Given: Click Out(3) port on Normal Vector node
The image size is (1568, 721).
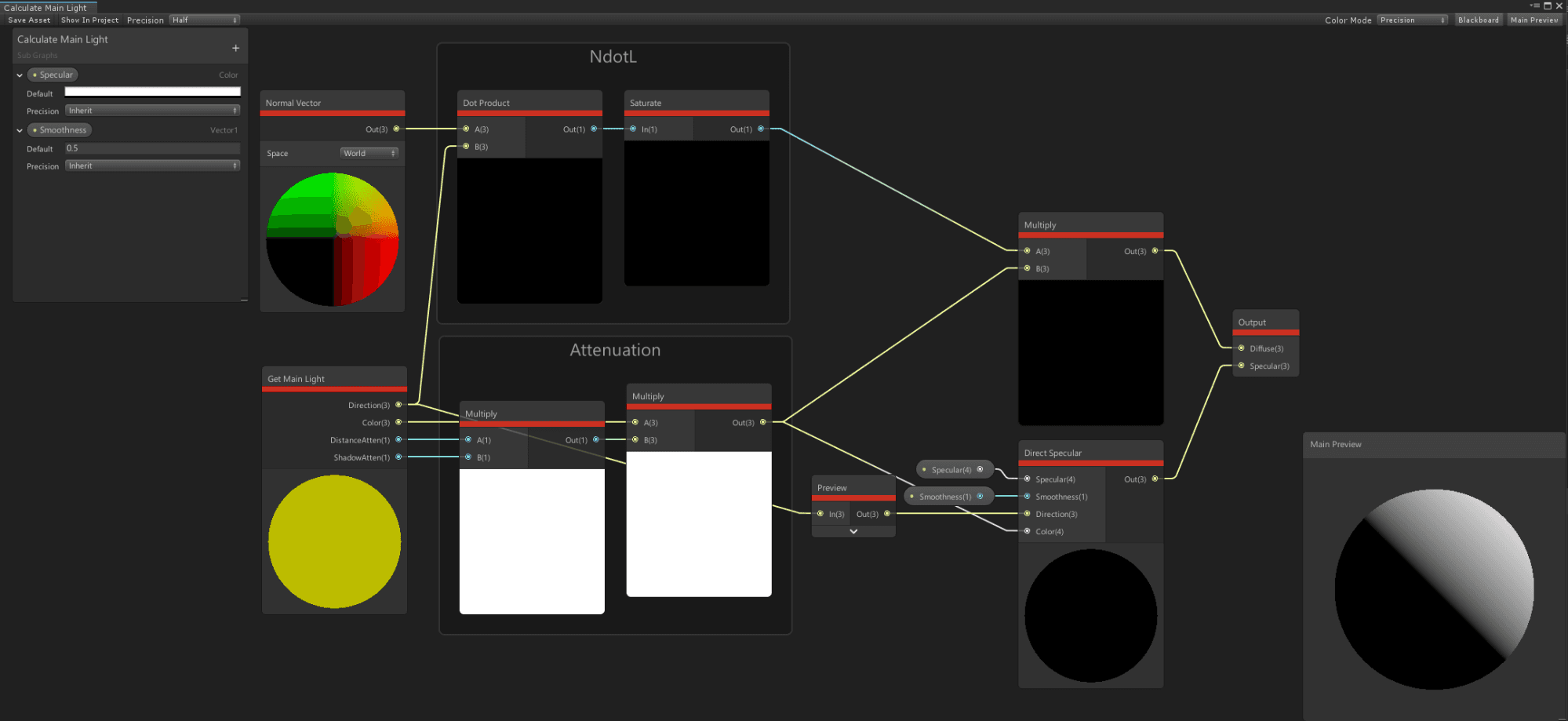Looking at the screenshot, I should pyautogui.click(x=396, y=129).
